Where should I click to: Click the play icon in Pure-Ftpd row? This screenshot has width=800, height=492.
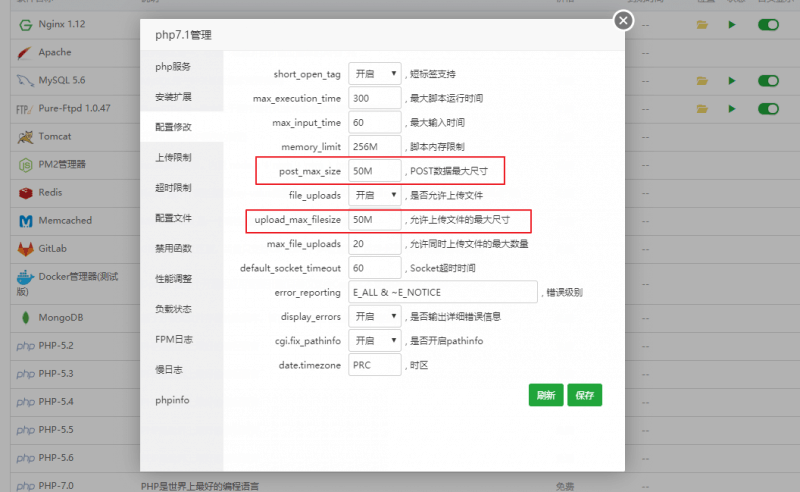pyautogui.click(x=732, y=109)
